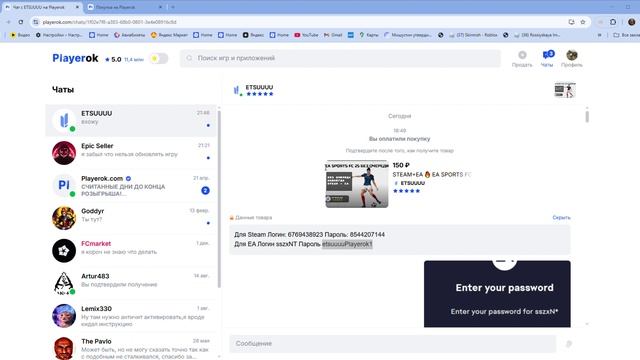The image size is (640, 360).
Task: Click the 150 ₽ price
Action: pos(401,165)
